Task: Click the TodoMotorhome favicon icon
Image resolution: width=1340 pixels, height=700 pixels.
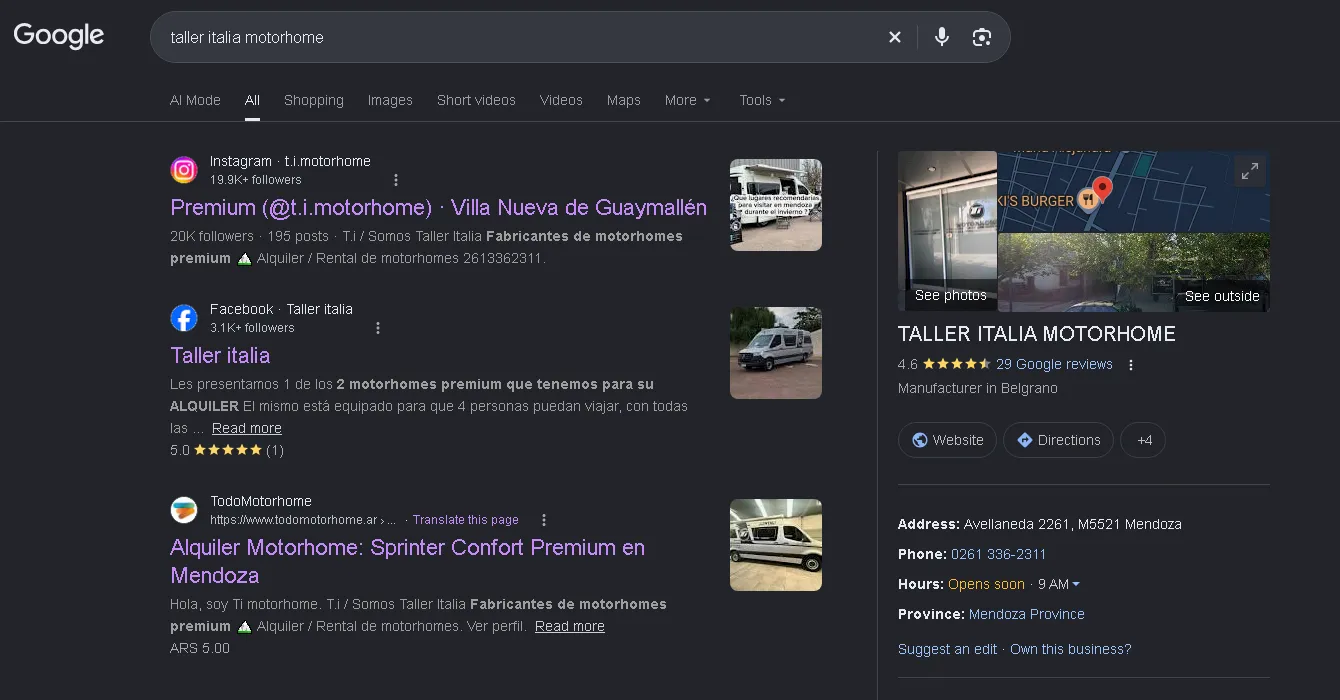Action: (x=184, y=510)
